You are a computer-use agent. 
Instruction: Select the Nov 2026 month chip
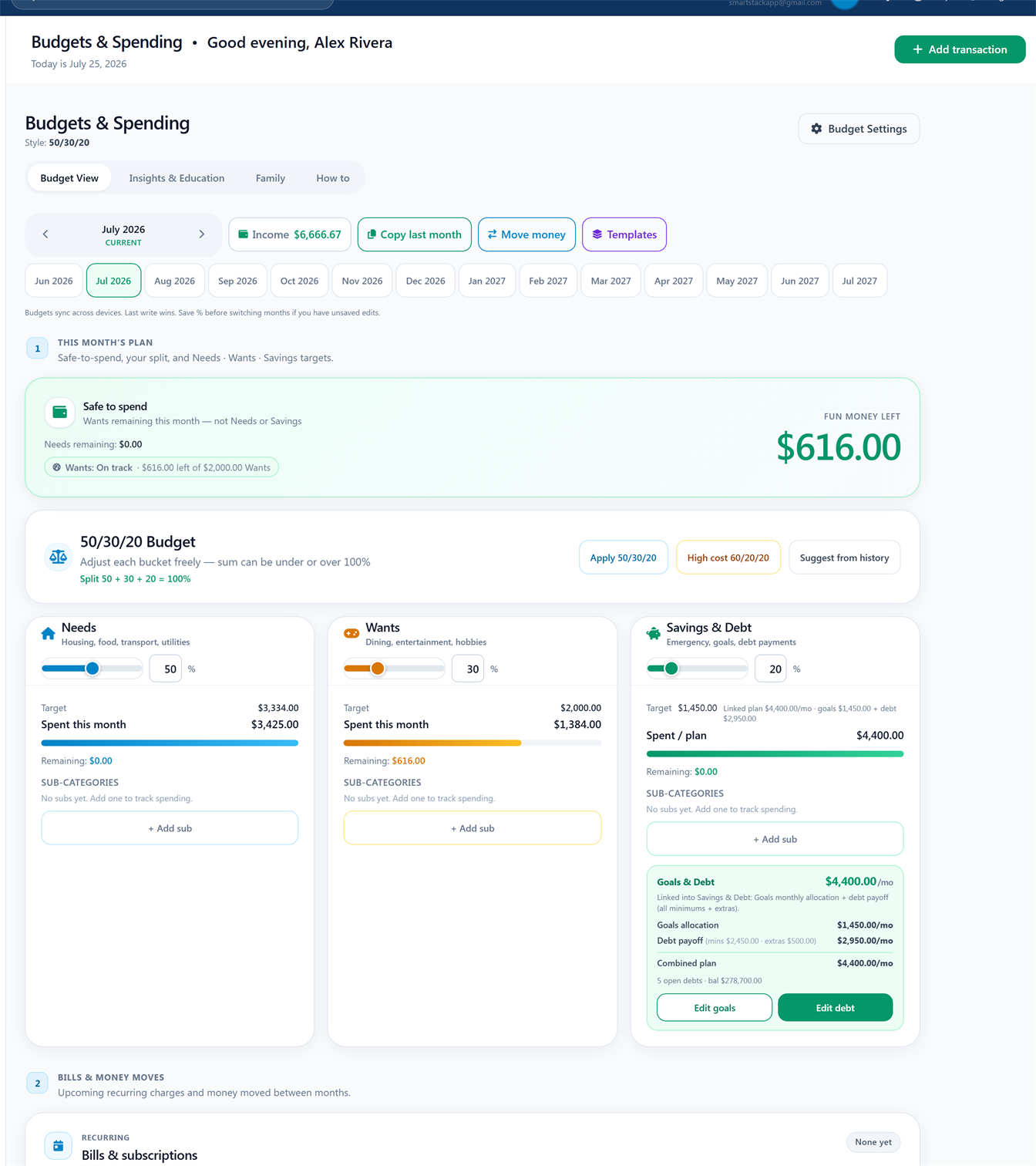point(362,281)
